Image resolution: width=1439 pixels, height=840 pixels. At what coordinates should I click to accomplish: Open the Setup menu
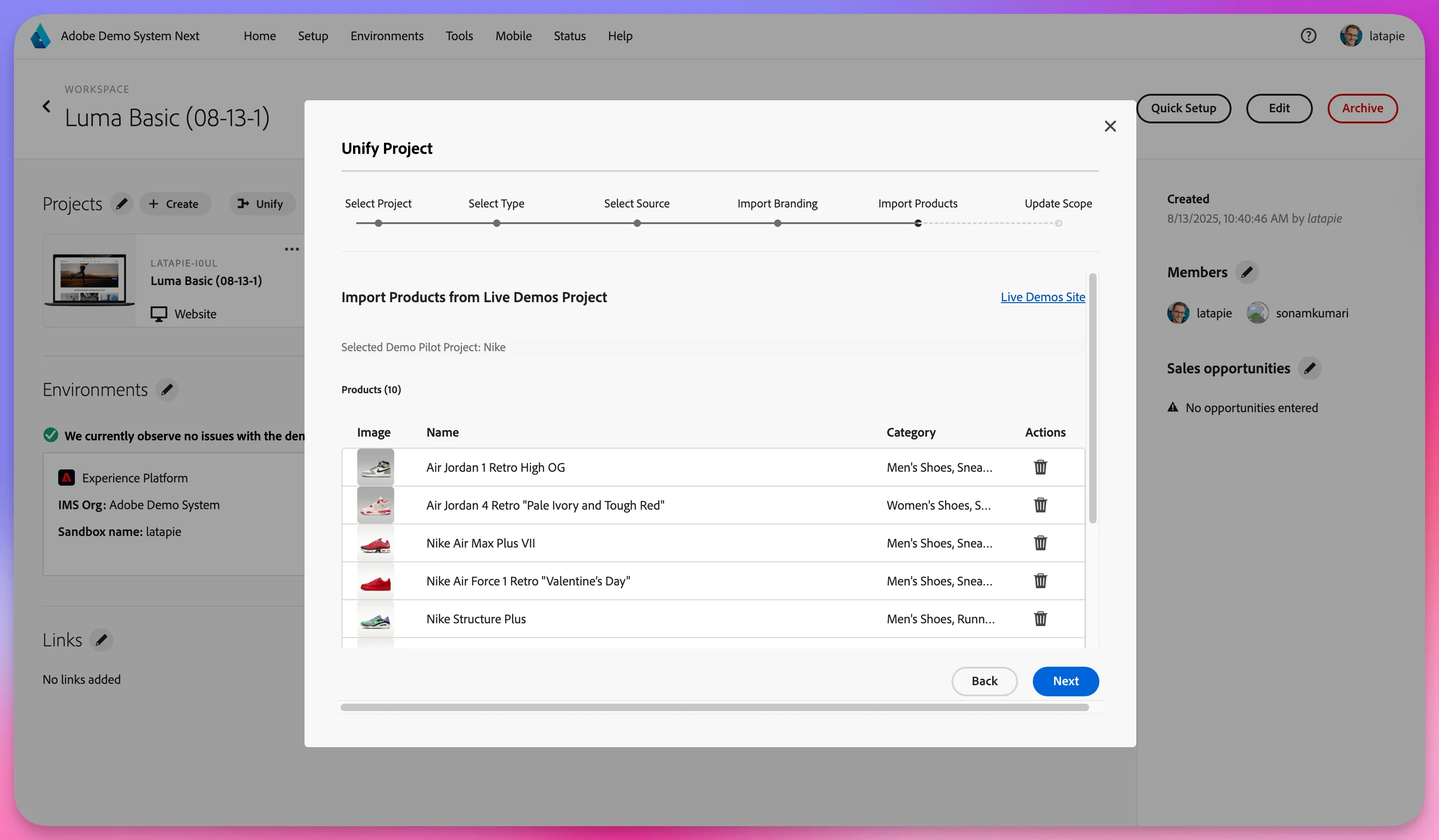coord(313,36)
